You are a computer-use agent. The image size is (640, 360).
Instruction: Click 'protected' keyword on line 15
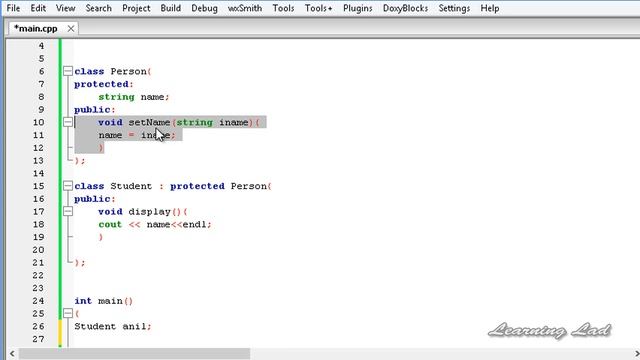[x=197, y=186]
